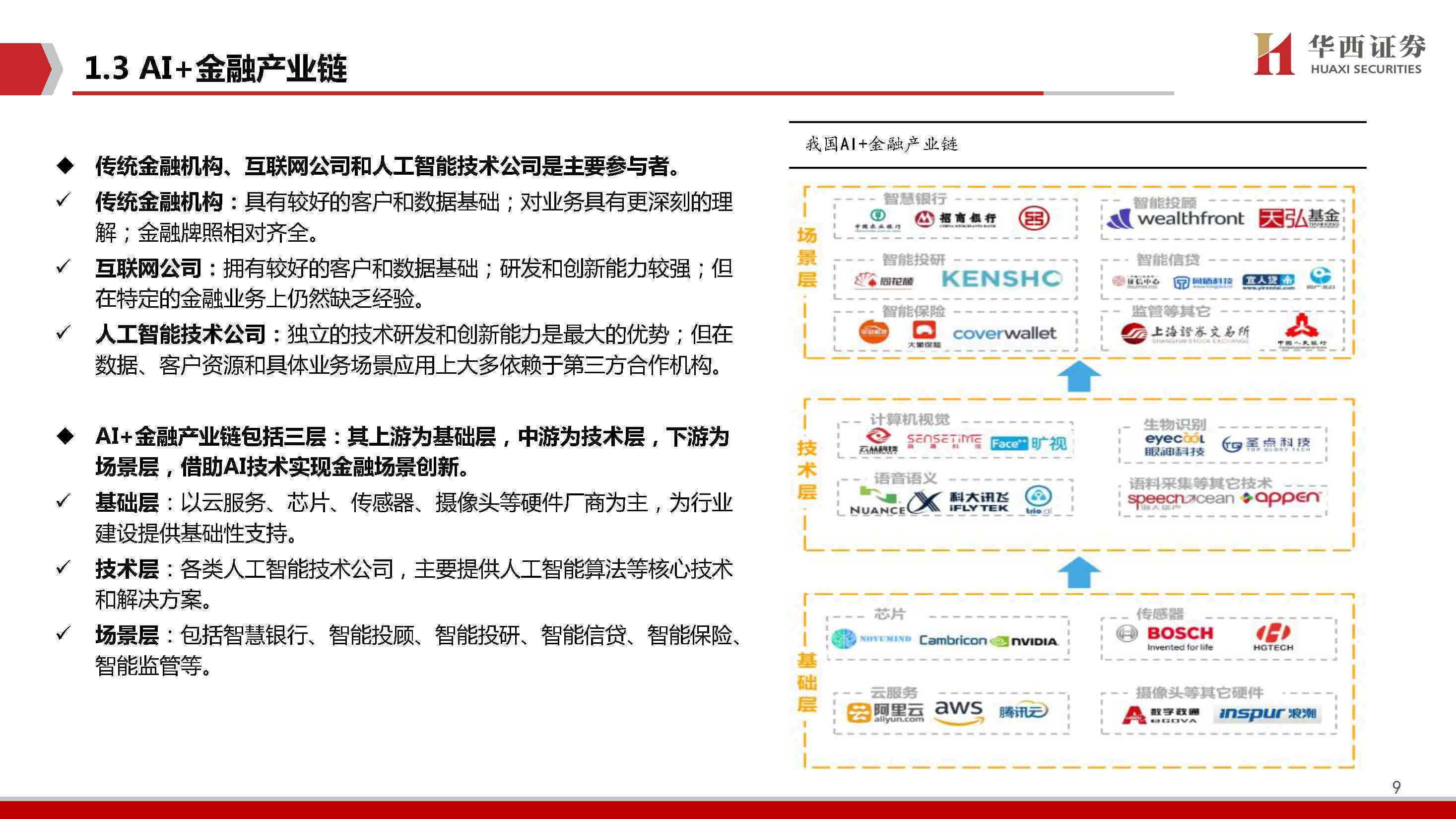
Task: Select the "智能投研" group label
Action: [914, 260]
